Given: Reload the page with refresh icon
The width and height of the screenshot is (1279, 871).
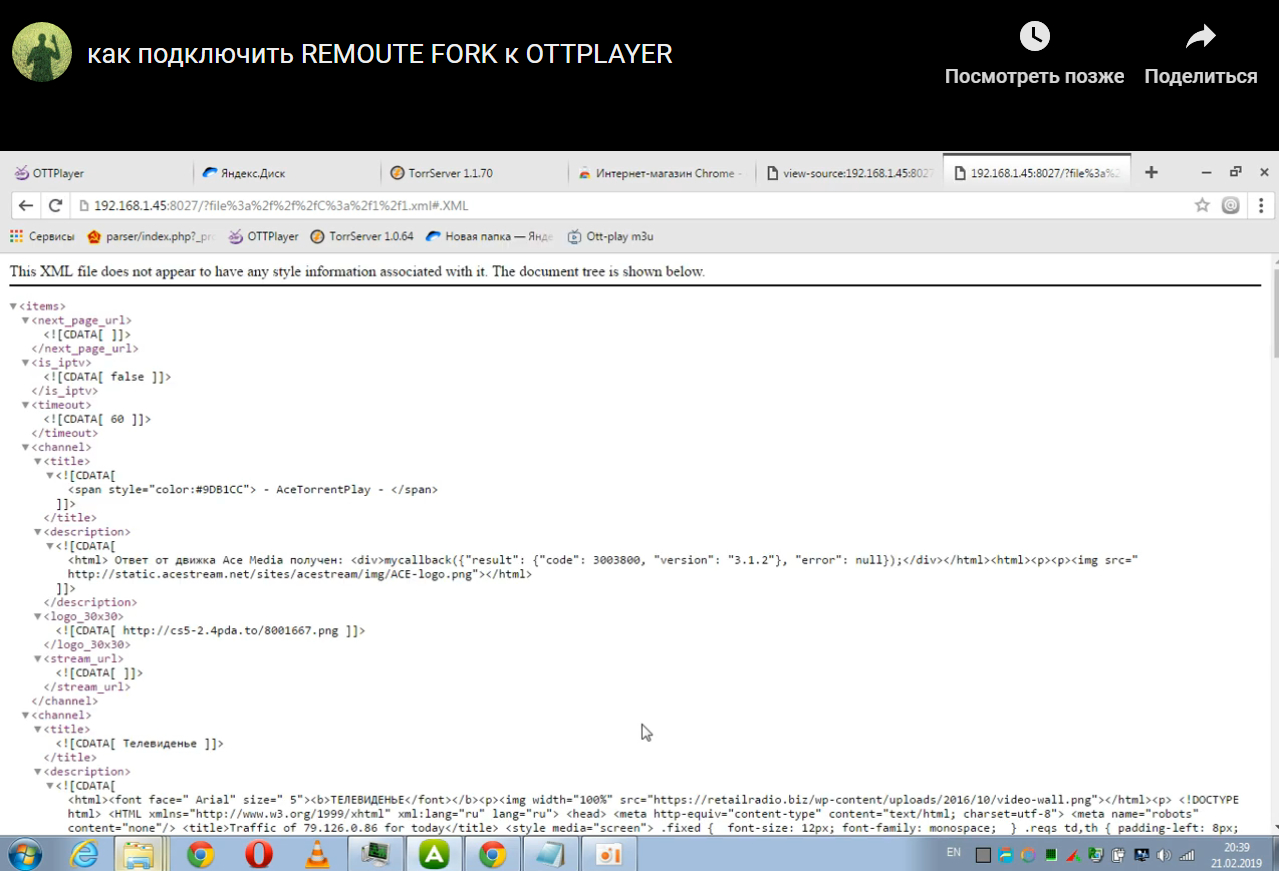Looking at the screenshot, I should (x=56, y=206).
